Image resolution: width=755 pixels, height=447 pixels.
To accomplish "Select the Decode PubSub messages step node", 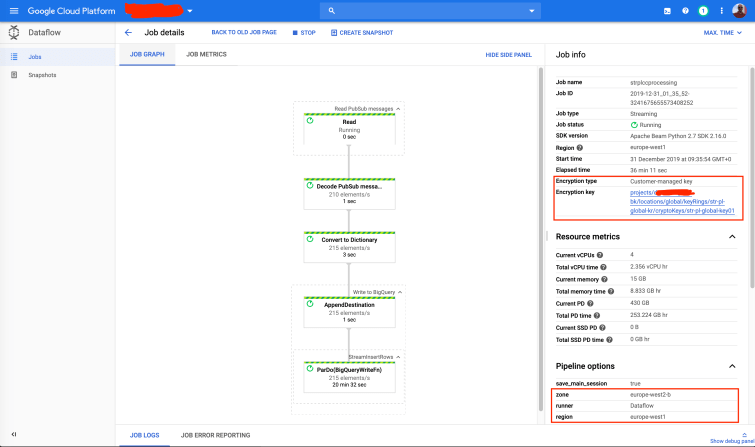I will (x=349, y=194).
